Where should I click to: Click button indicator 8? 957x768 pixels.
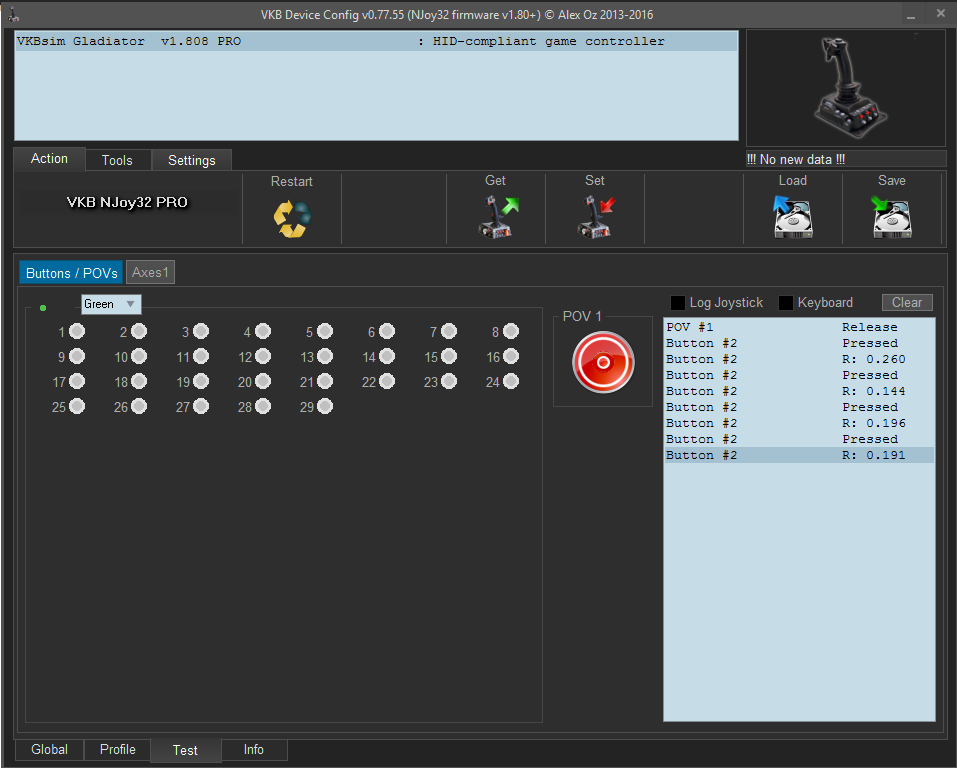click(x=511, y=331)
